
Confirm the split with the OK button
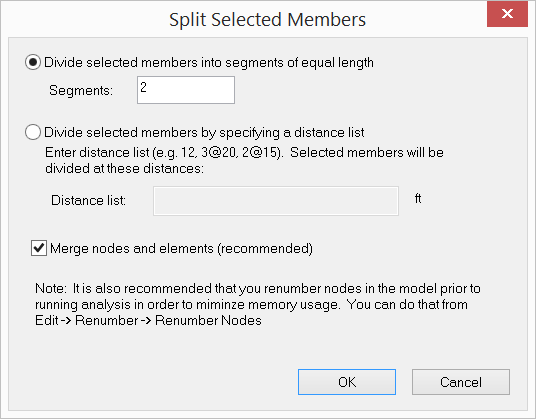click(x=347, y=382)
